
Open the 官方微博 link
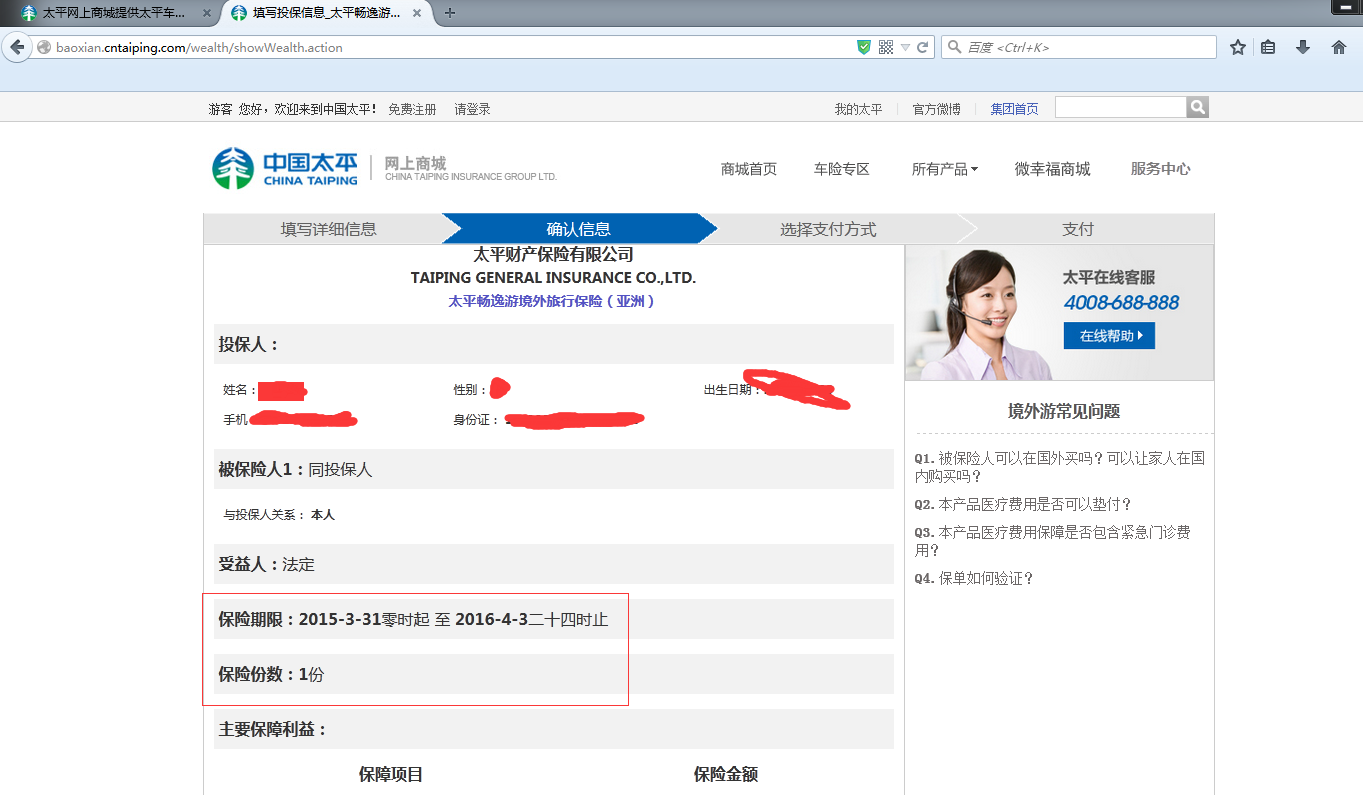click(936, 109)
